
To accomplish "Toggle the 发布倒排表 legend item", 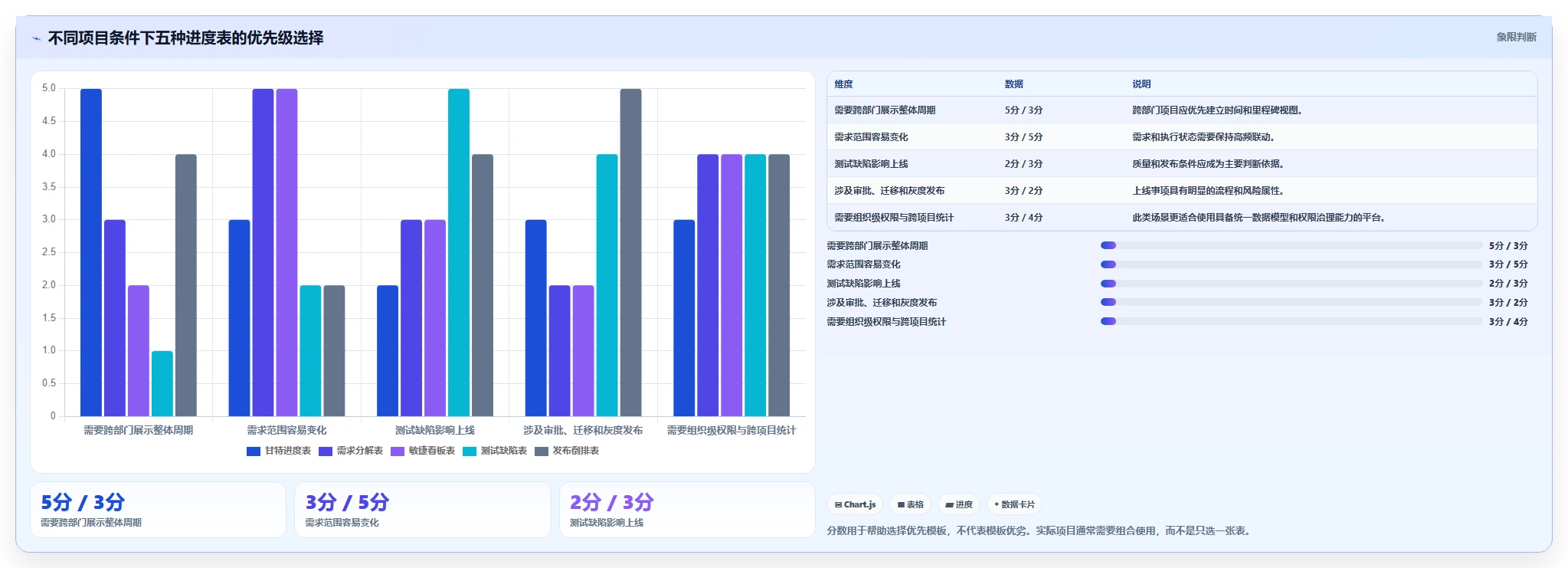I will (567, 451).
